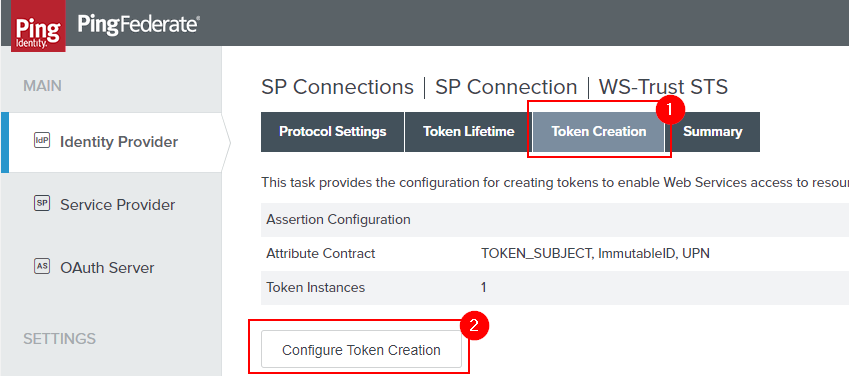Click the IdP icon in the sidebar
The image size is (849, 376).
(42, 141)
